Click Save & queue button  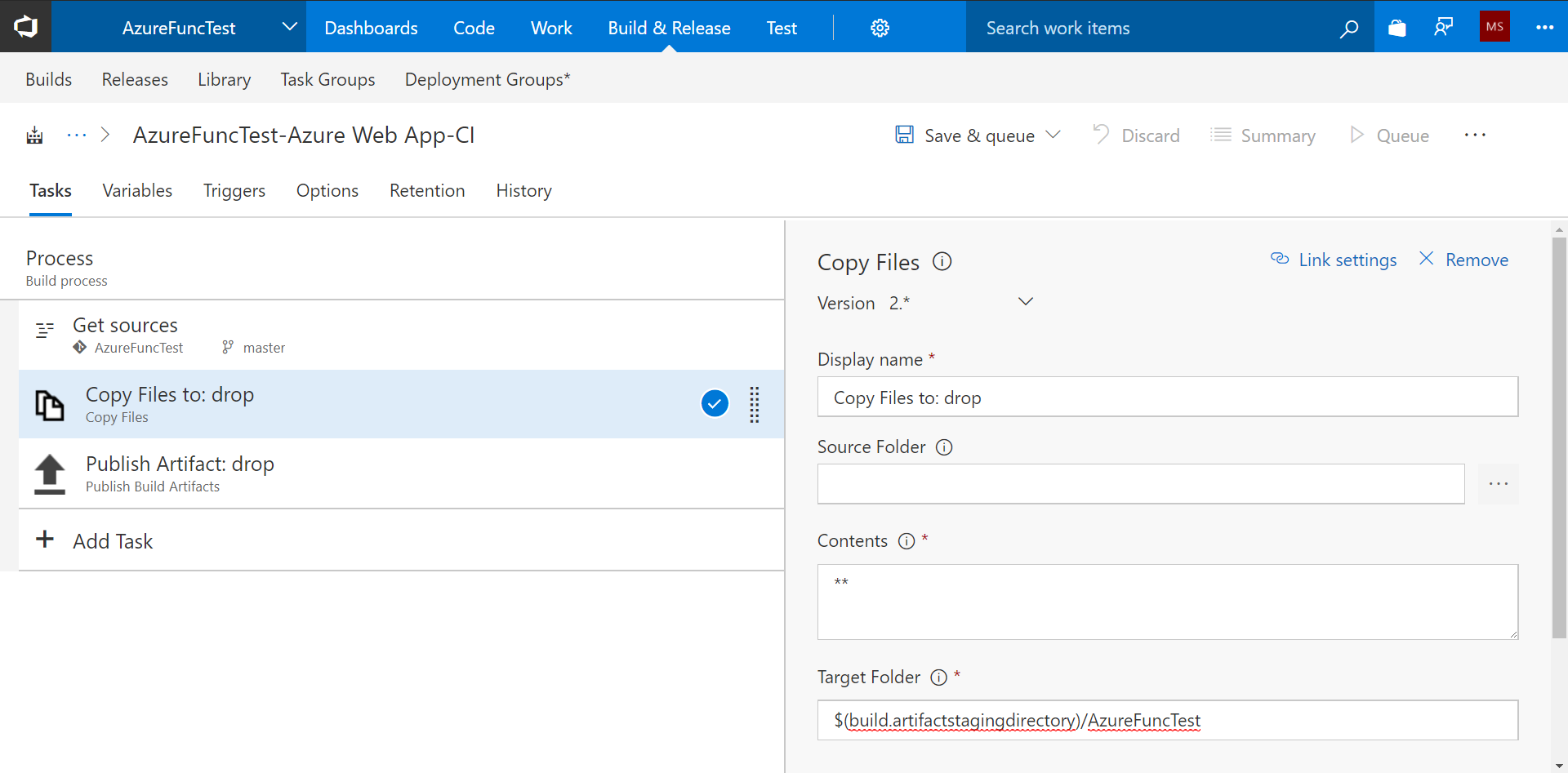[965, 135]
